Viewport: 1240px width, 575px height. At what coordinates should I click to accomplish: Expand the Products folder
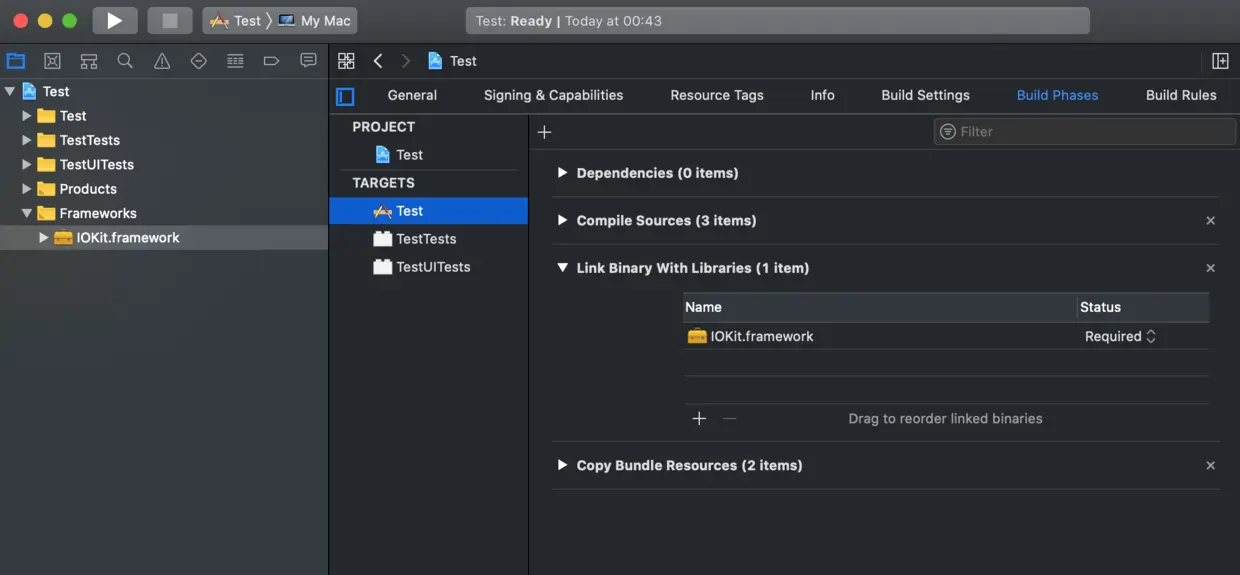[x=27, y=189]
